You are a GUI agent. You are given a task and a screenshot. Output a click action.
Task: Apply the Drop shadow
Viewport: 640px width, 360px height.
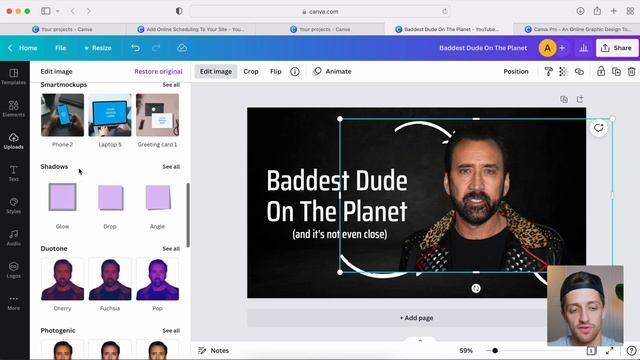click(110, 198)
